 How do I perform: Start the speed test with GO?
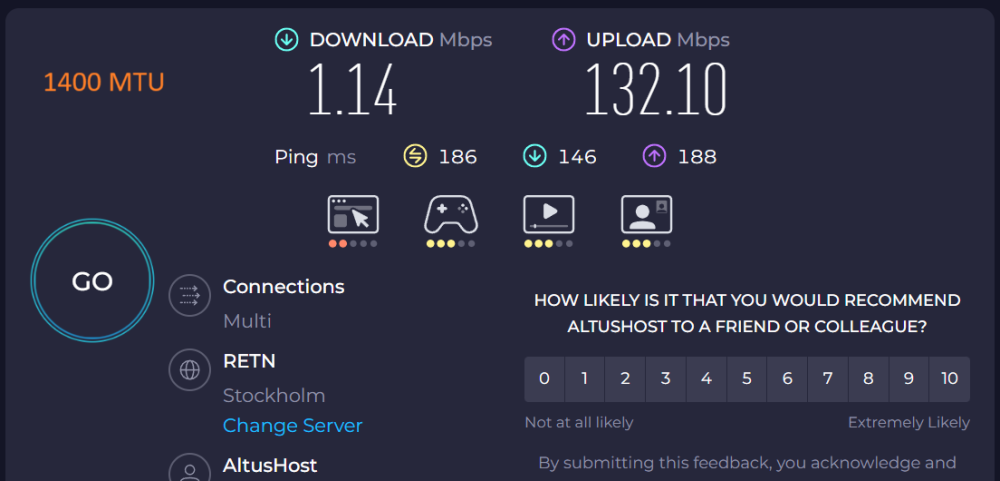92,281
